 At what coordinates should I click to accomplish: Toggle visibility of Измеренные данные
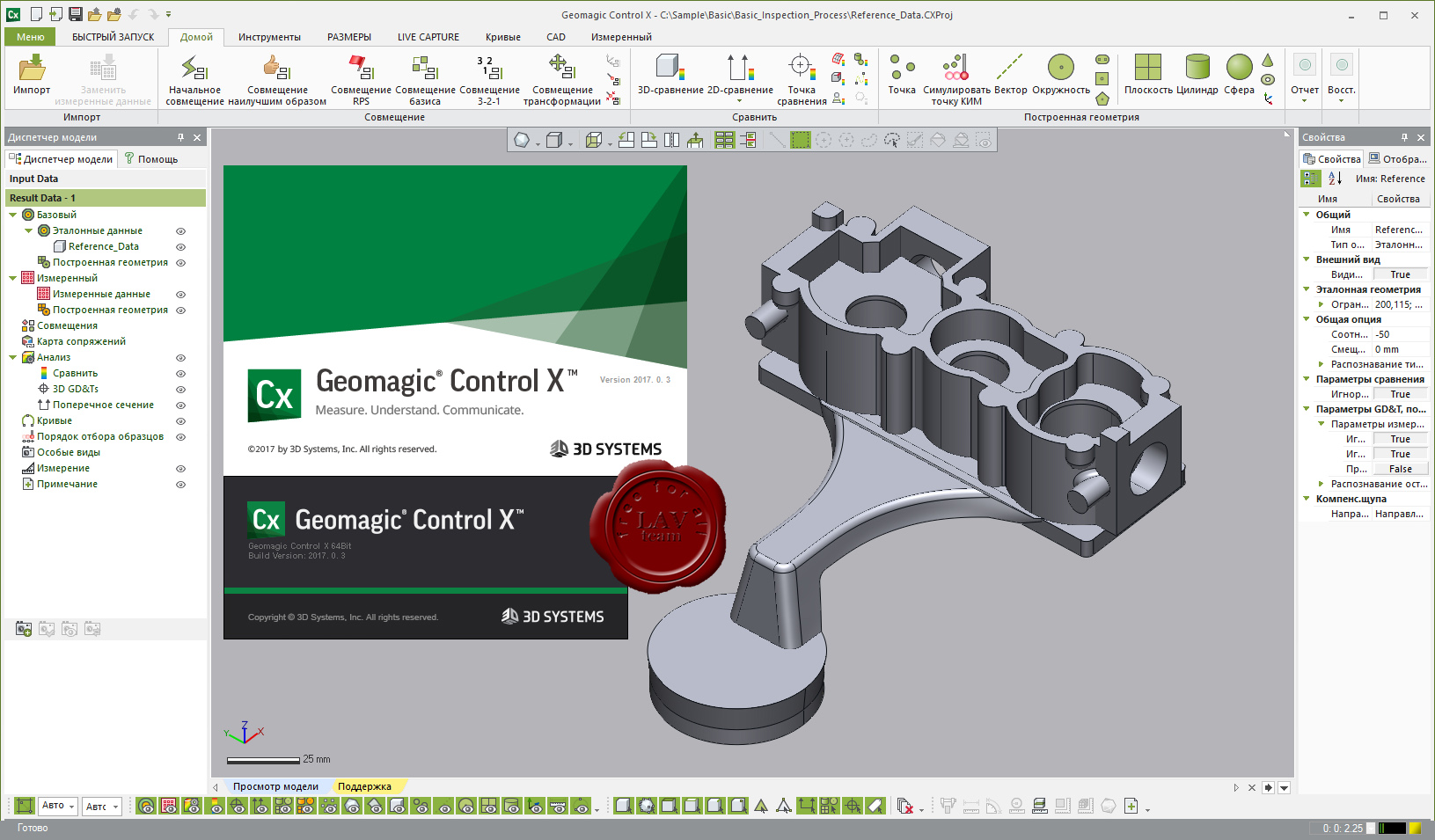pos(180,295)
